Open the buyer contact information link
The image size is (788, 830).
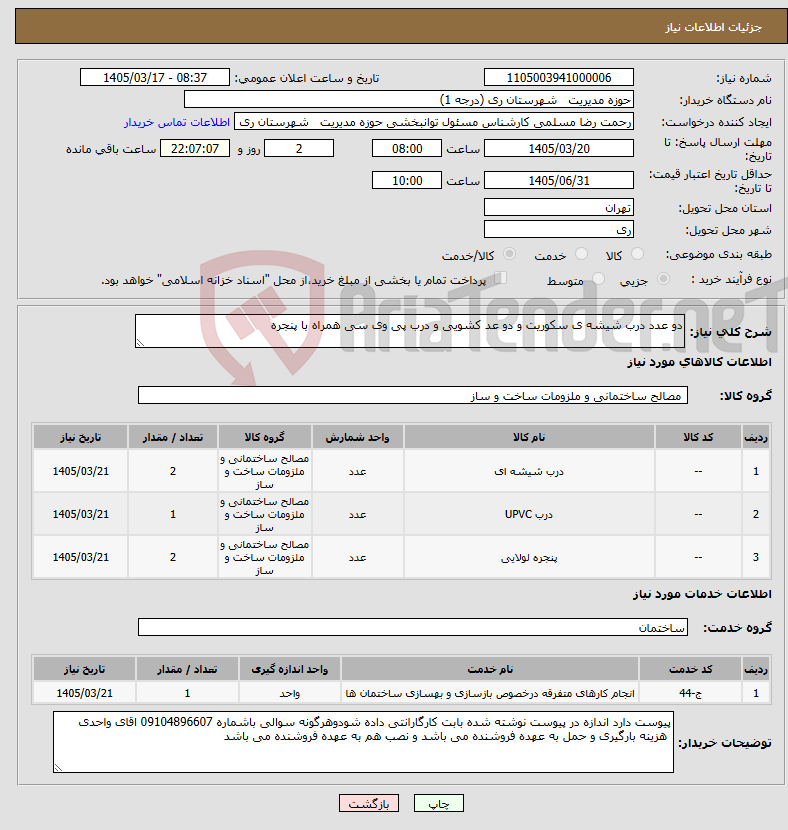point(177,122)
